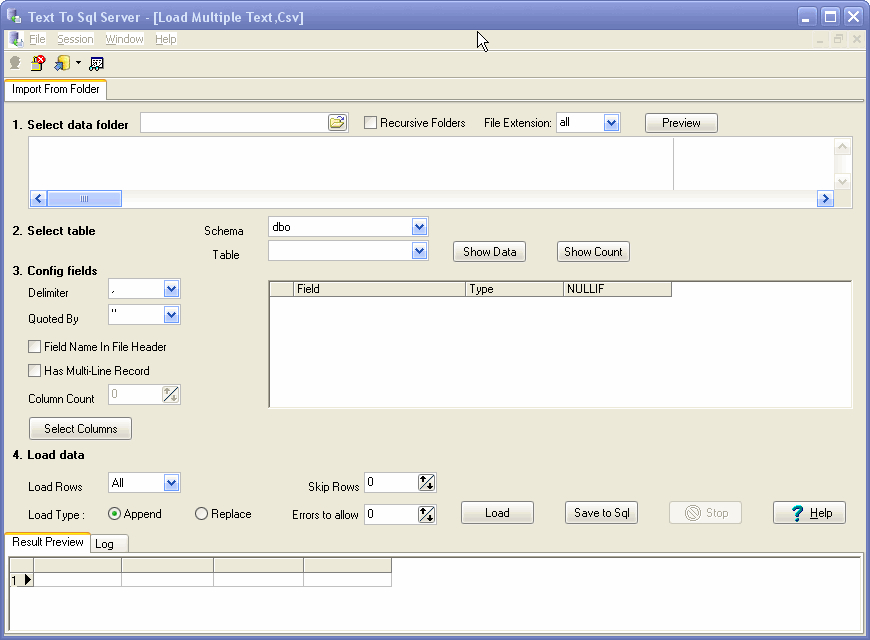Click the Show Count button
This screenshot has height=640, width=870.
point(593,251)
